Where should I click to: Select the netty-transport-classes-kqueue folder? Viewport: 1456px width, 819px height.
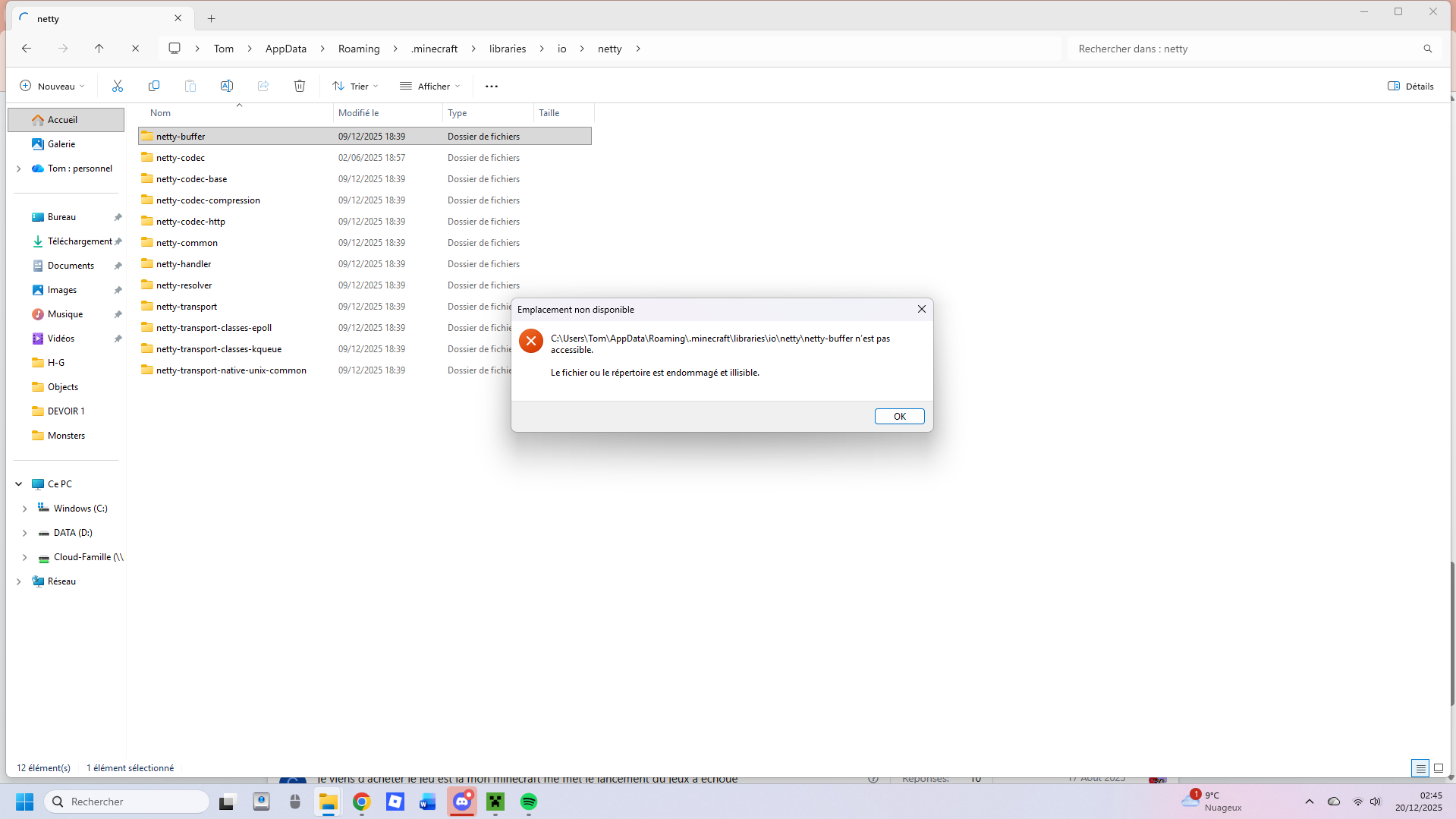click(x=325, y=349)
